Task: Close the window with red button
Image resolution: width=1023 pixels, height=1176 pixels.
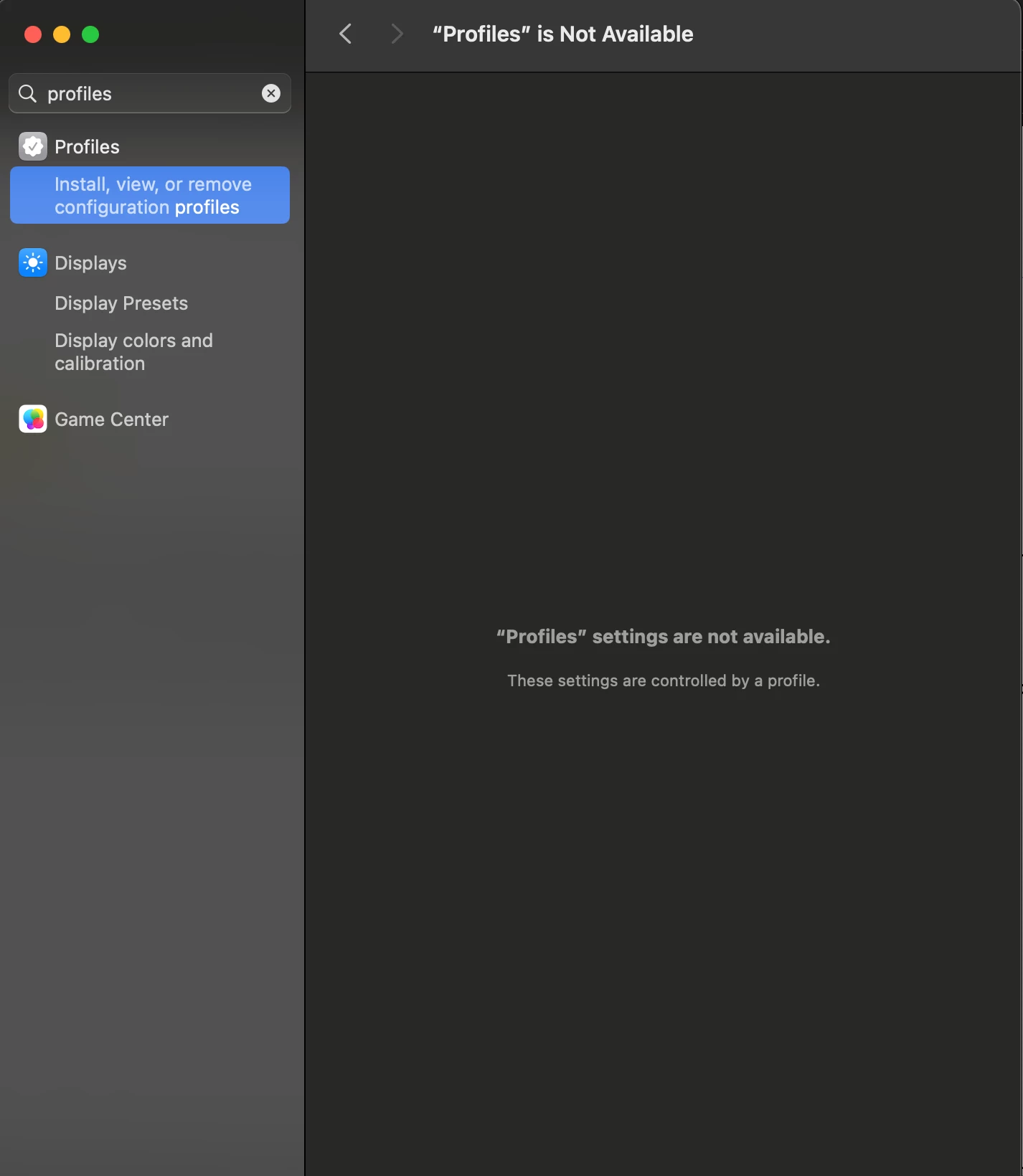Action: [33, 34]
